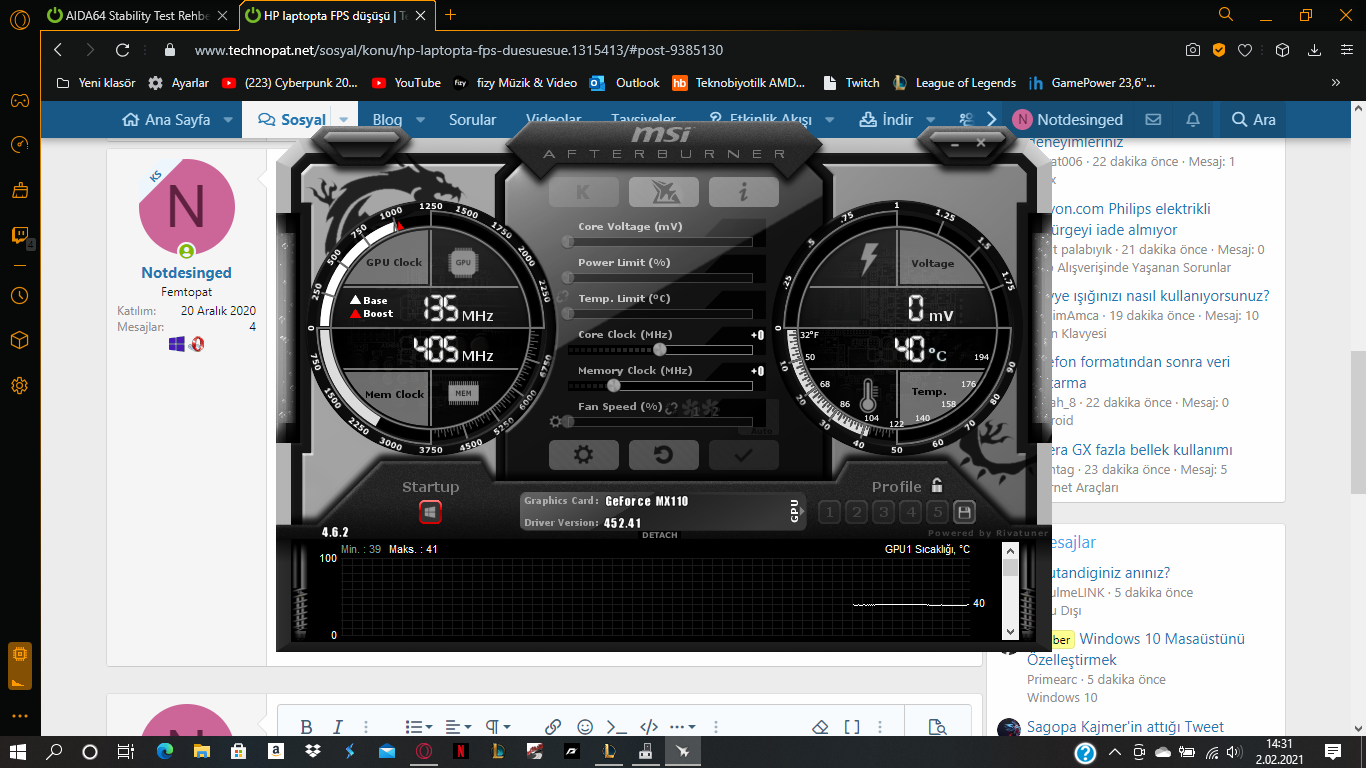Click the preview icon in the reply editor

(x=937, y=727)
